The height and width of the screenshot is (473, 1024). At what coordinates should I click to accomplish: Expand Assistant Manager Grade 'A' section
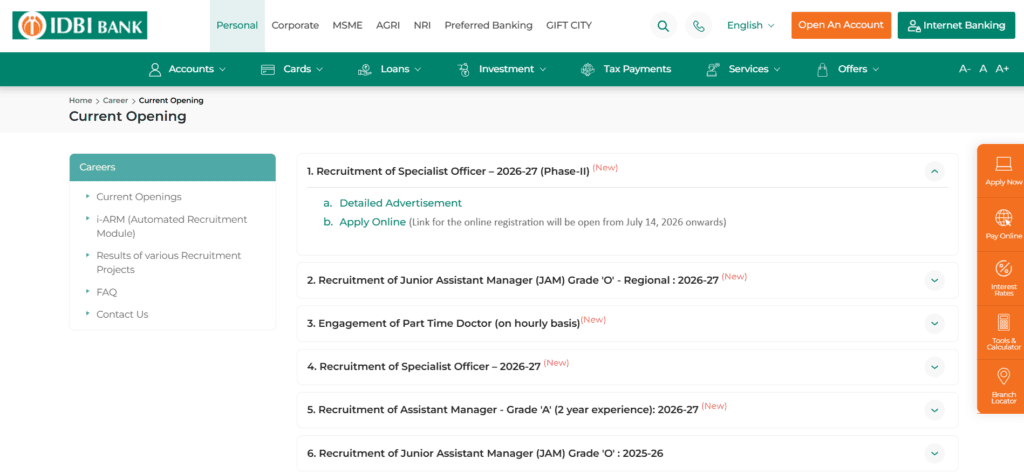[935, 410]
